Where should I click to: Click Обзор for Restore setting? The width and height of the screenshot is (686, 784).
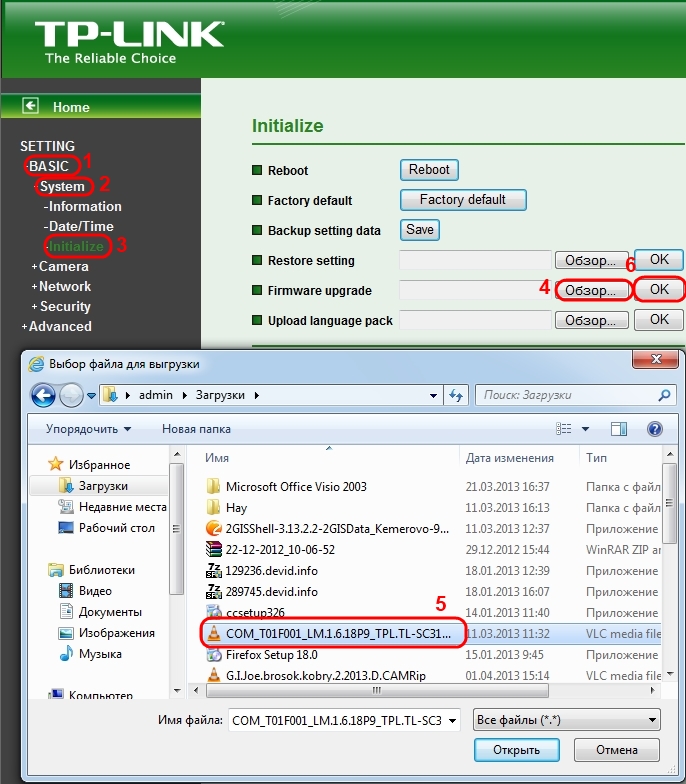point(591,260)
